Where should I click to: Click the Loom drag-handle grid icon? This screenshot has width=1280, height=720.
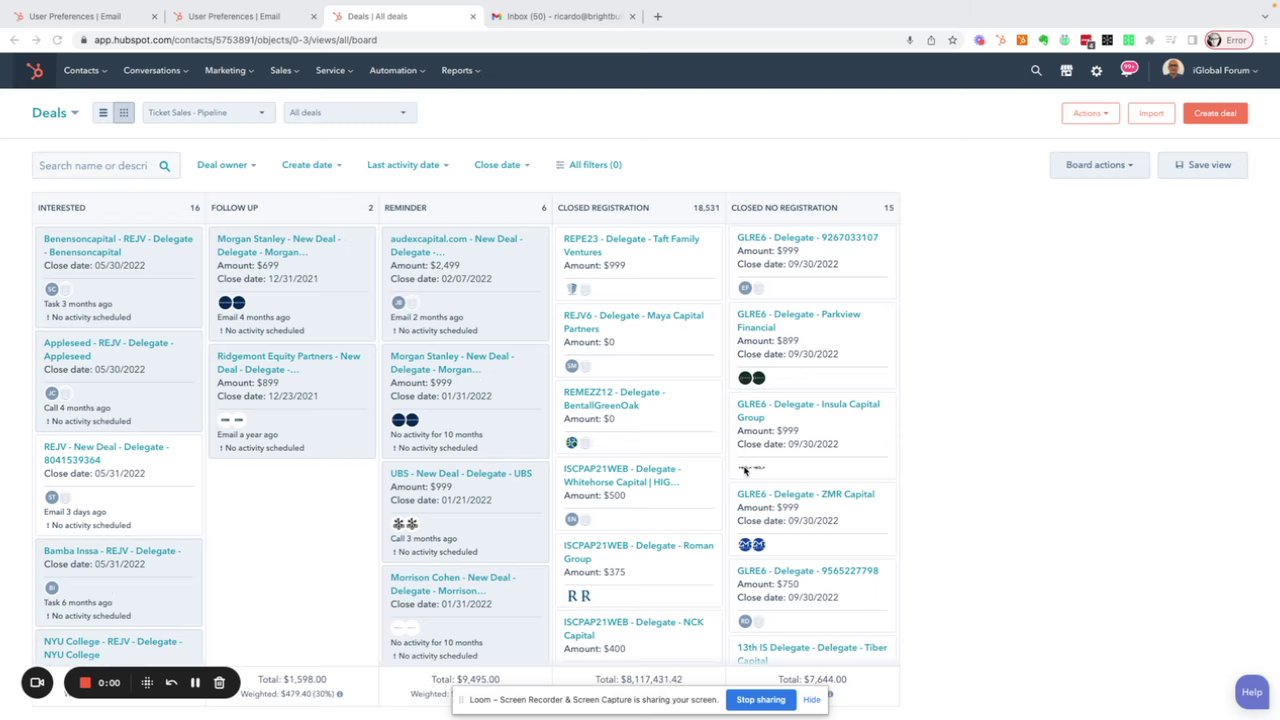click(147, 683)
